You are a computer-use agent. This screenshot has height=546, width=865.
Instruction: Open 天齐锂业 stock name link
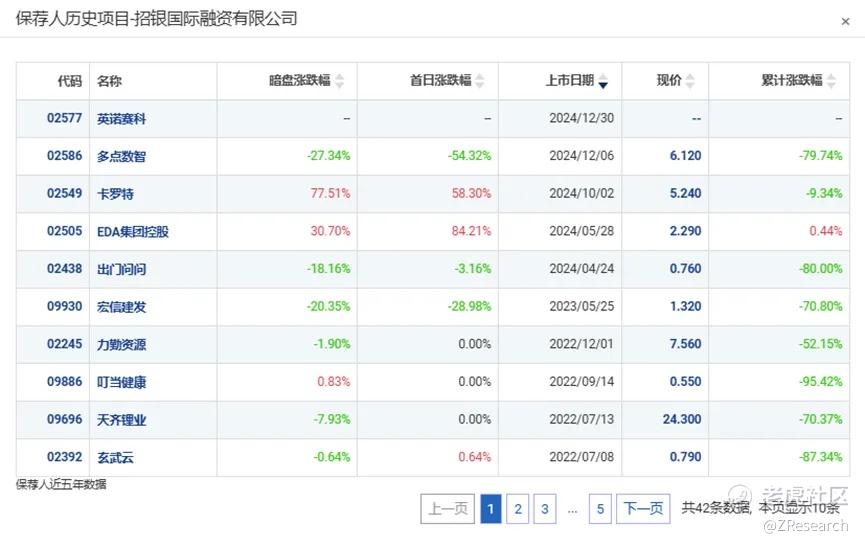(x=121, y=420)
